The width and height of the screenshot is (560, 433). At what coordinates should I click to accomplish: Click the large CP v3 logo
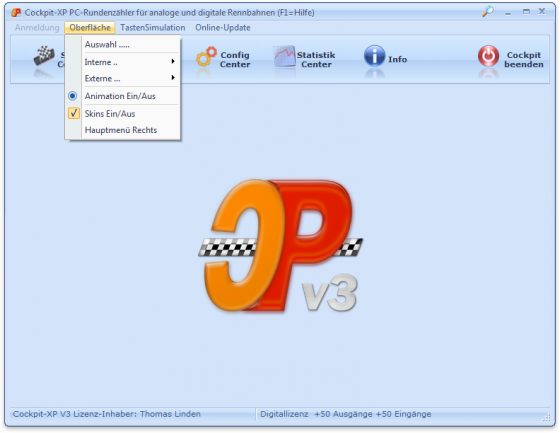coord(281,246)
